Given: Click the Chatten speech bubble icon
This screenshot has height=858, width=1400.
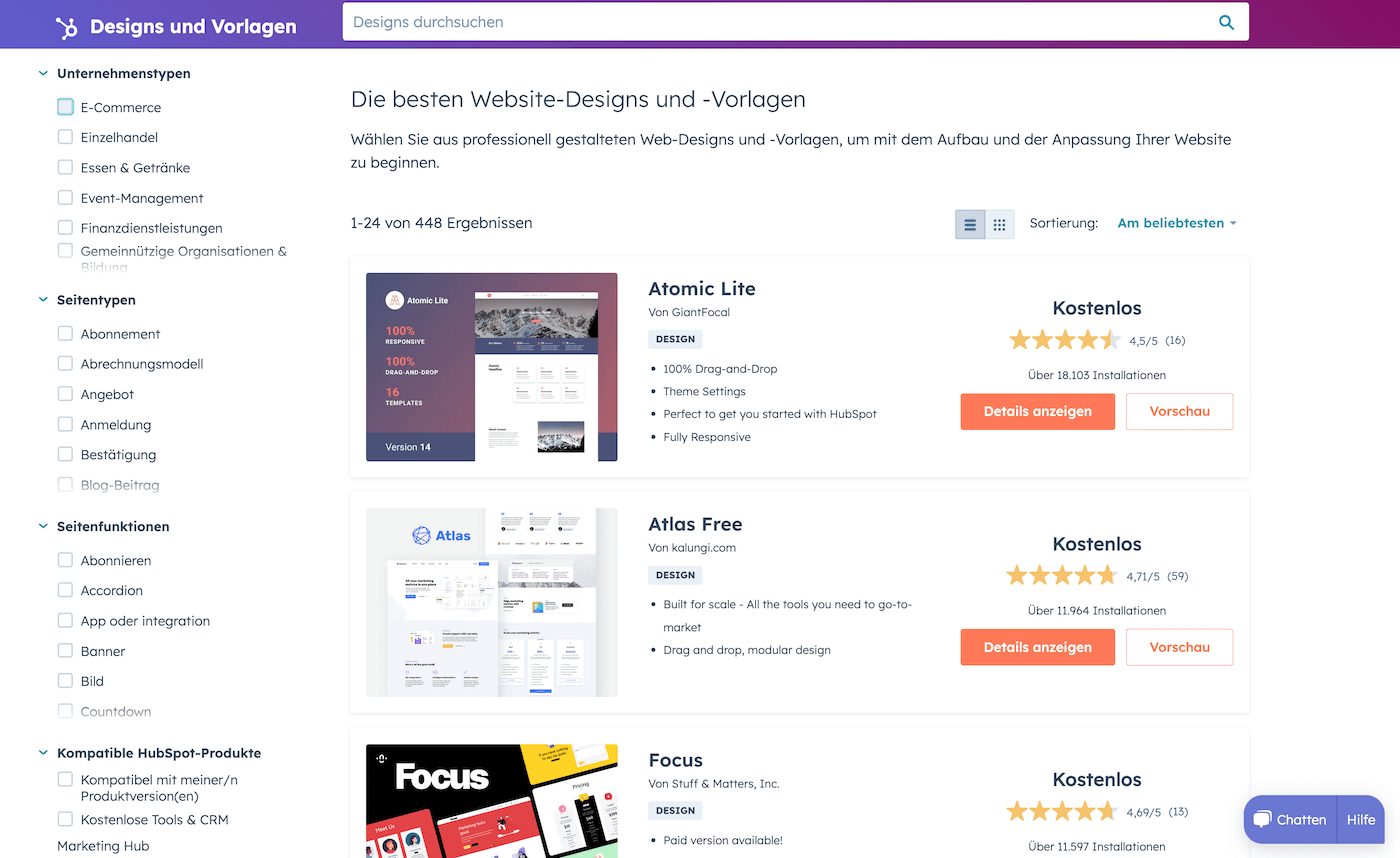Looking at the screenshot, I should 1262,819.
